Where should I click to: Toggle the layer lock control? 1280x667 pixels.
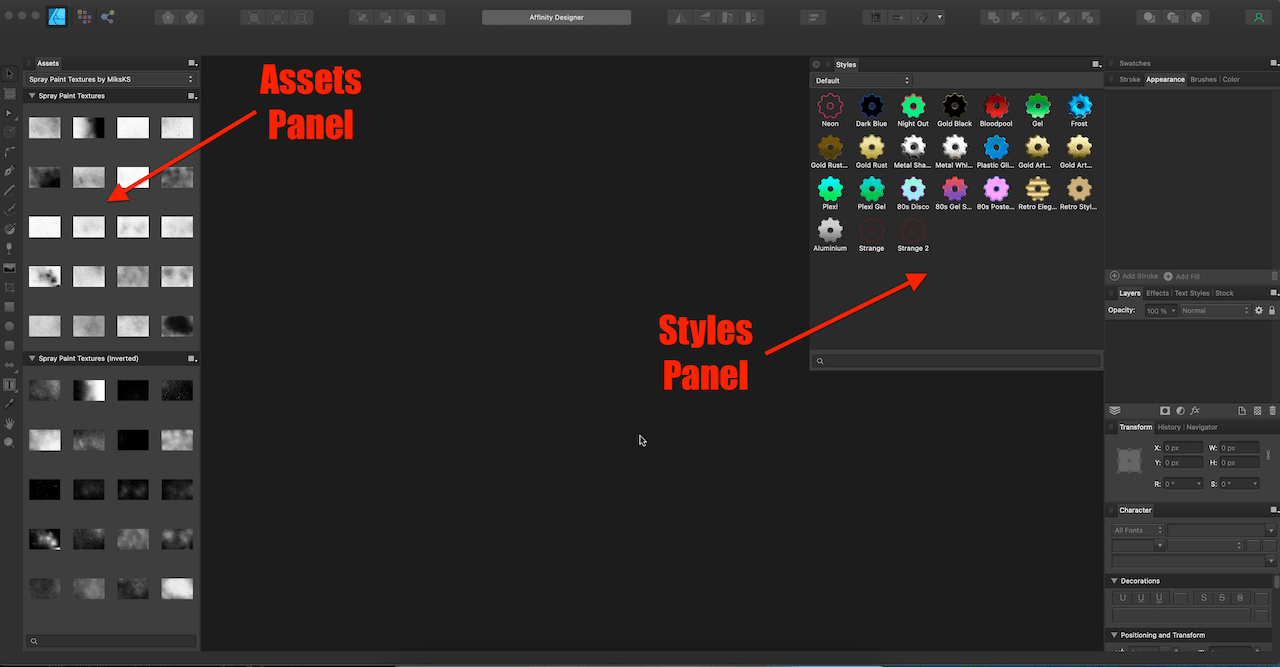click(x=1271, y=310)
